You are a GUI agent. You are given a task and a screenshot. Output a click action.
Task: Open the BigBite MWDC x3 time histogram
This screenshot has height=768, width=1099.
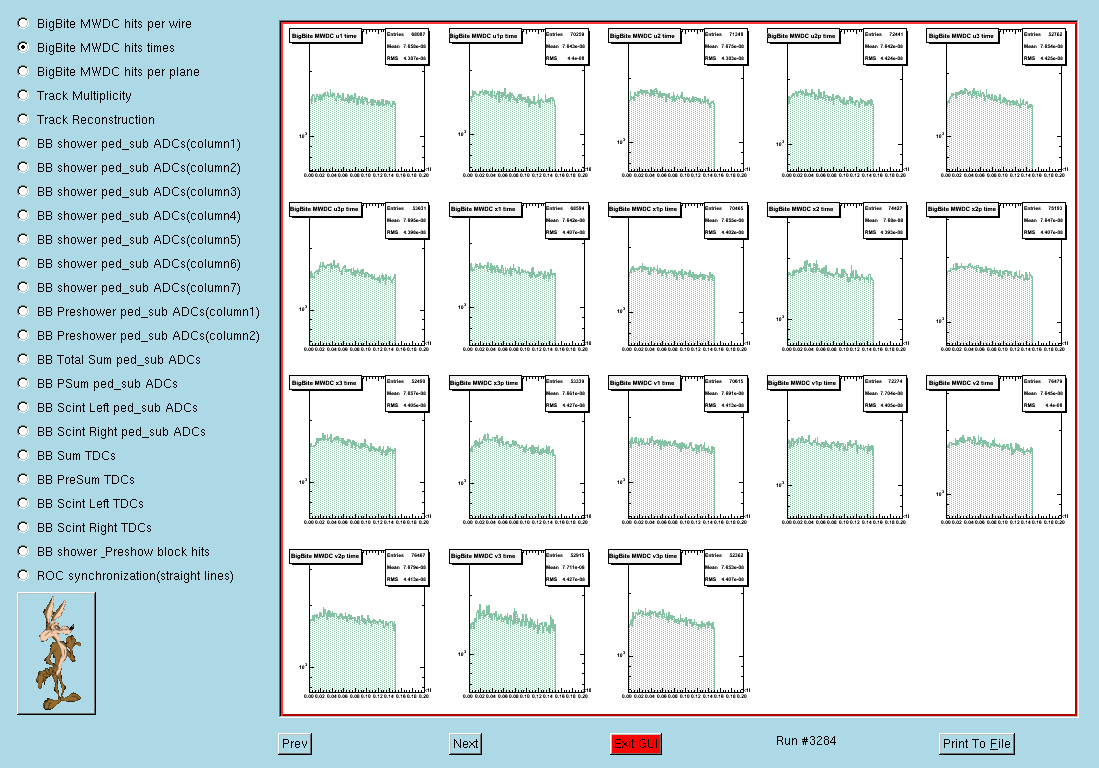click(x=359, y=450)
